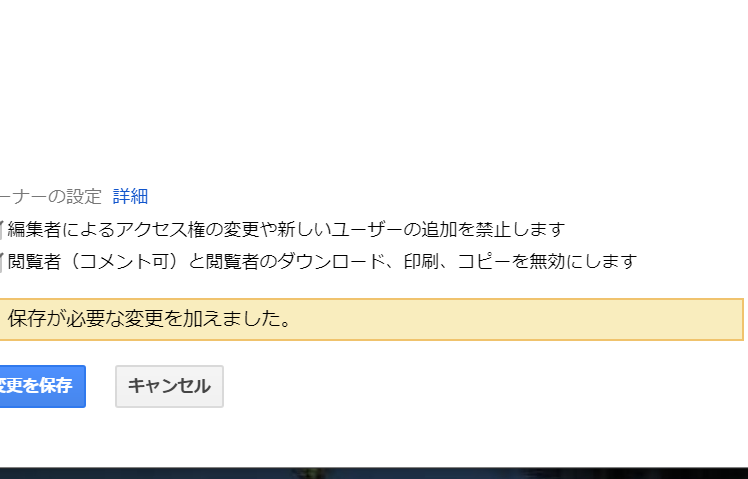Toggle the checkbox disabling download, print, and copy

click(1, 262)
